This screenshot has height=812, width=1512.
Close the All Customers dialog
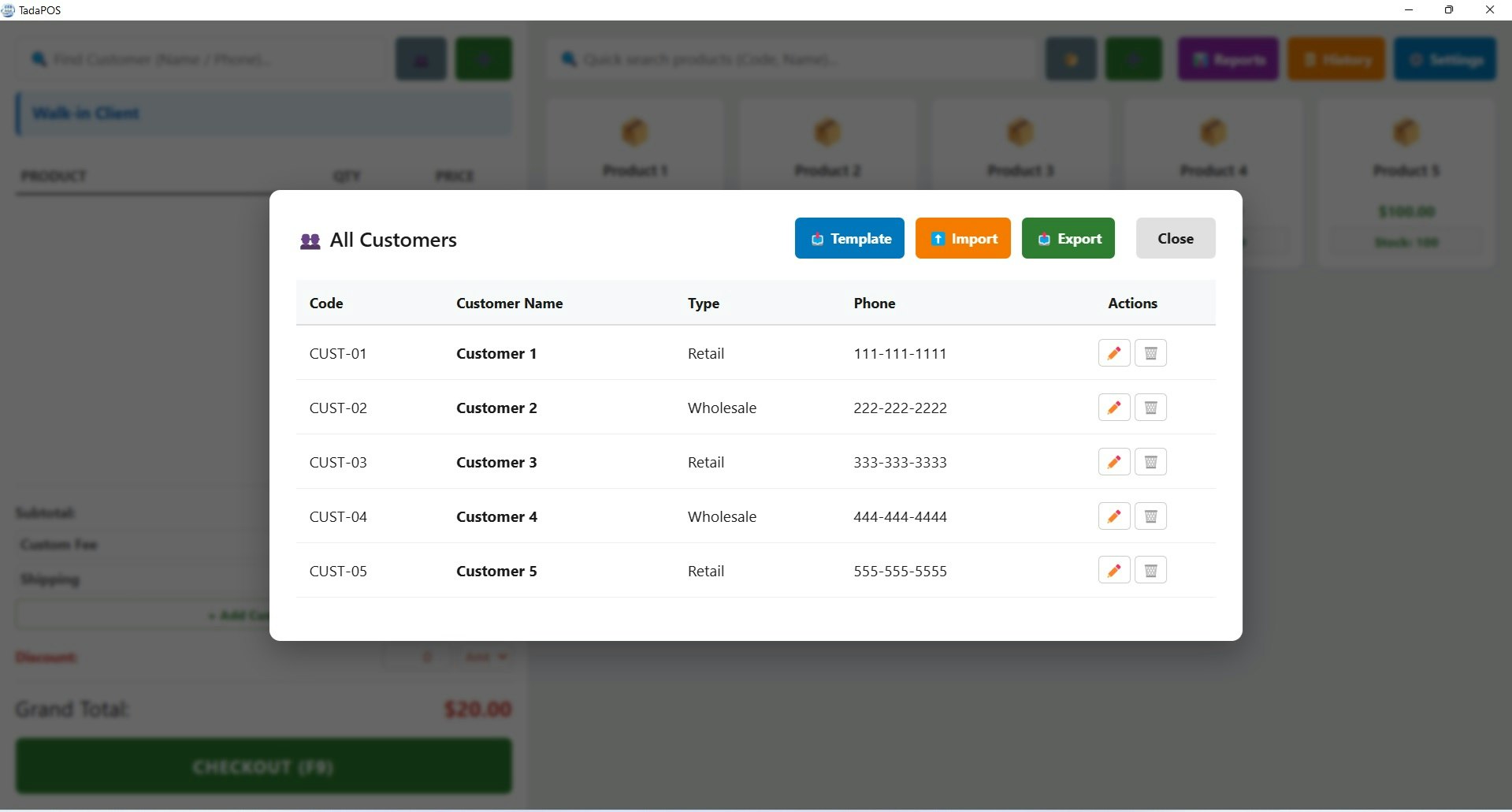pos(1176,238)
